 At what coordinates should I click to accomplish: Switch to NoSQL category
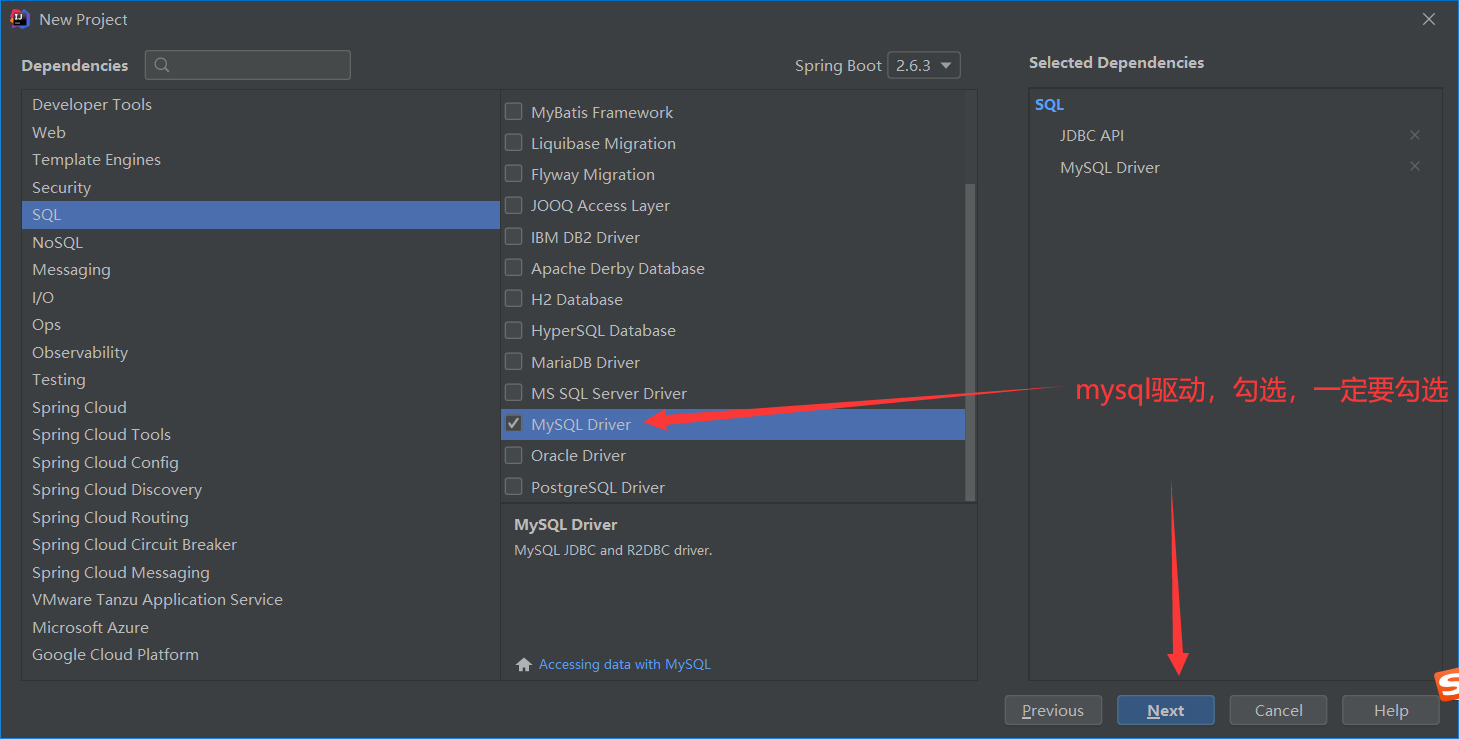point(260,242)
